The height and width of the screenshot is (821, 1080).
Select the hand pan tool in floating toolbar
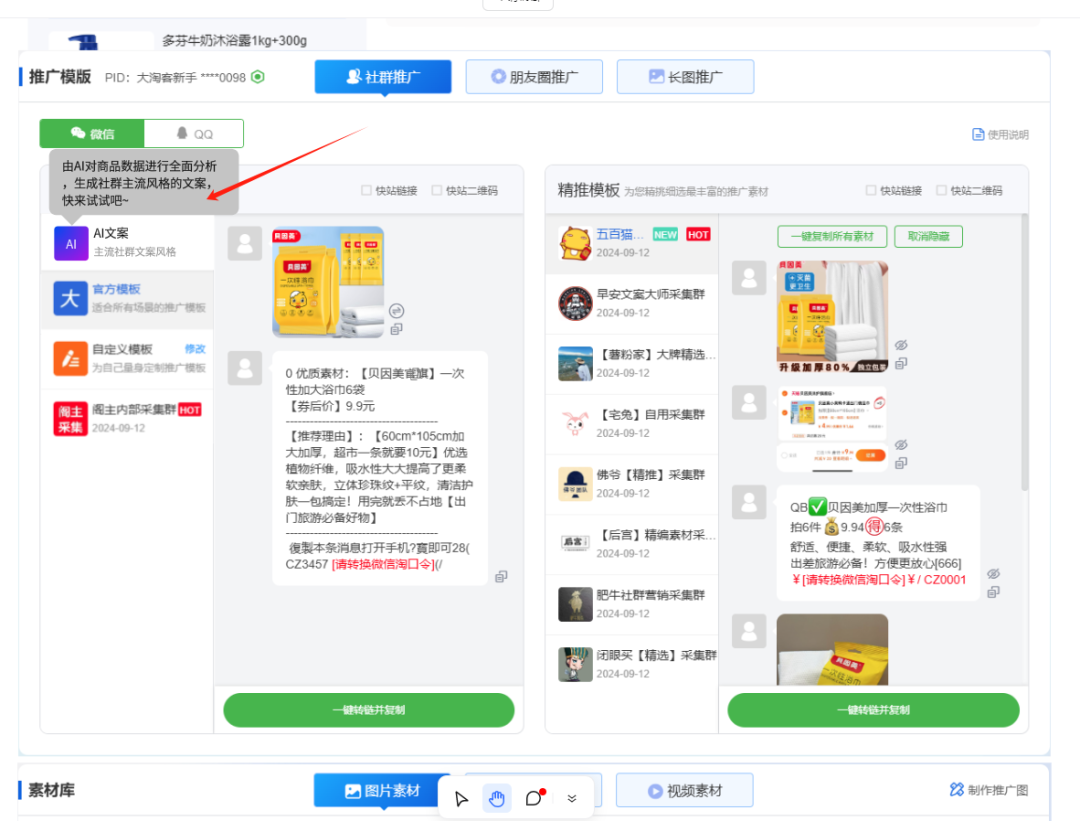tap(497, 798)
